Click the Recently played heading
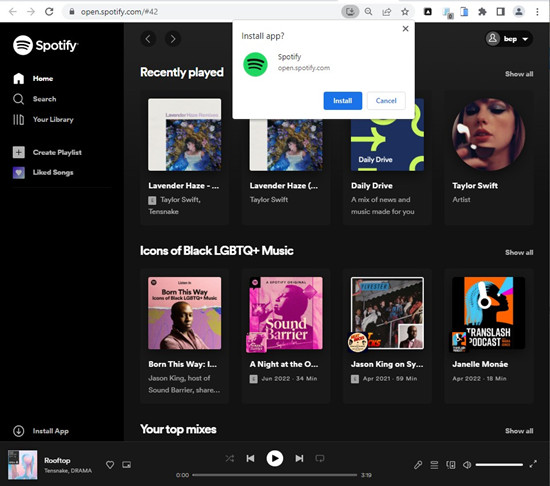This screenshot has height=486, width=550. pos(182,72)
